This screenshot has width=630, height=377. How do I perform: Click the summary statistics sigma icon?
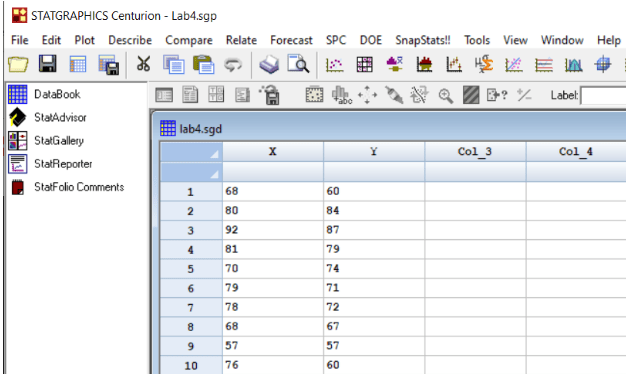(x=484, y=64)
